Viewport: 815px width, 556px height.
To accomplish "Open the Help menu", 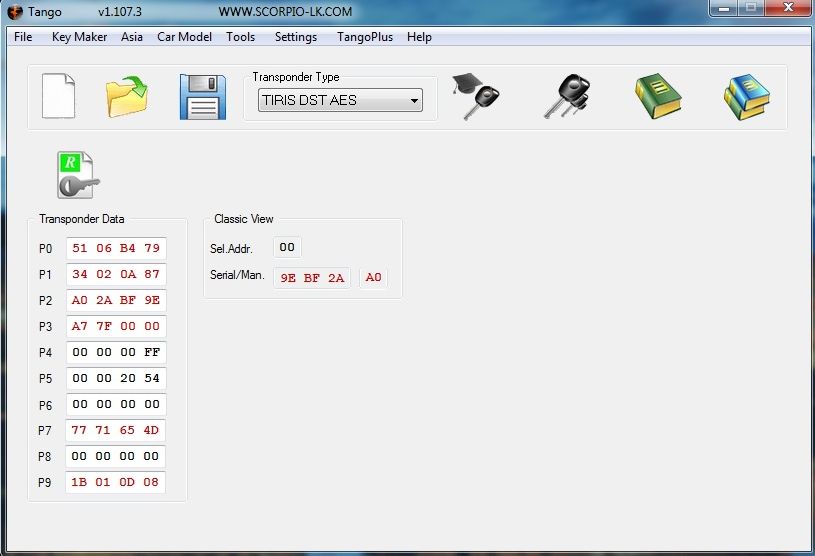I will point(419,37).
